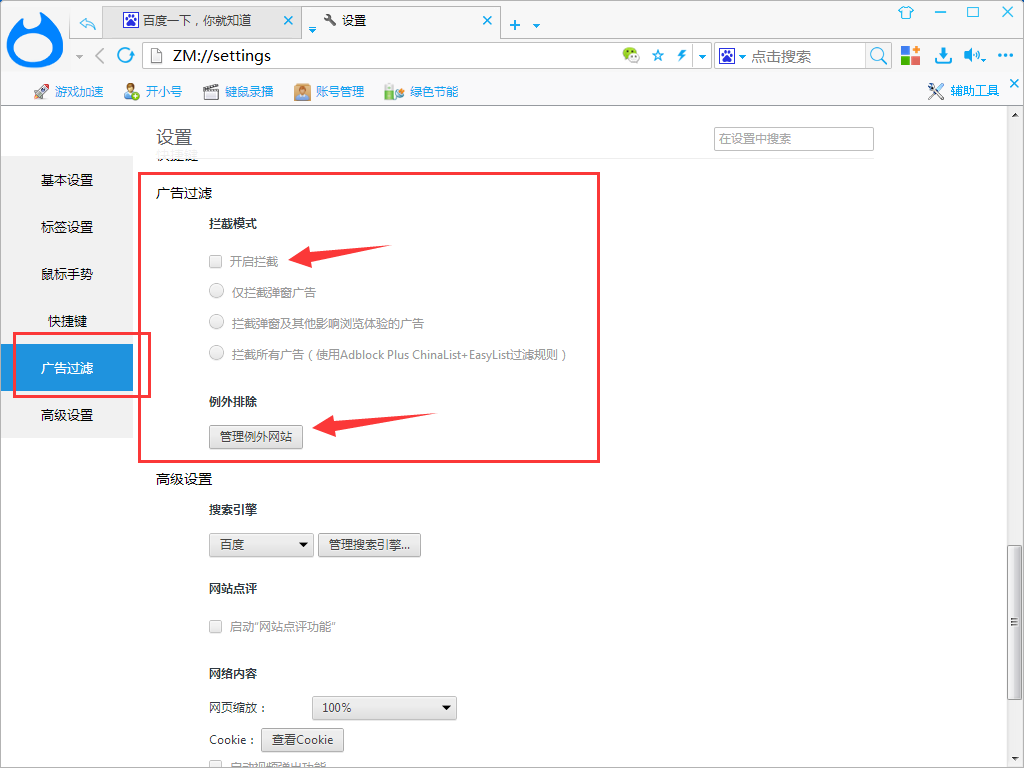Screen dimensions: 1024x768
Task: Enable the 网站点评功能 checkbox
Action: click(215, 626)
